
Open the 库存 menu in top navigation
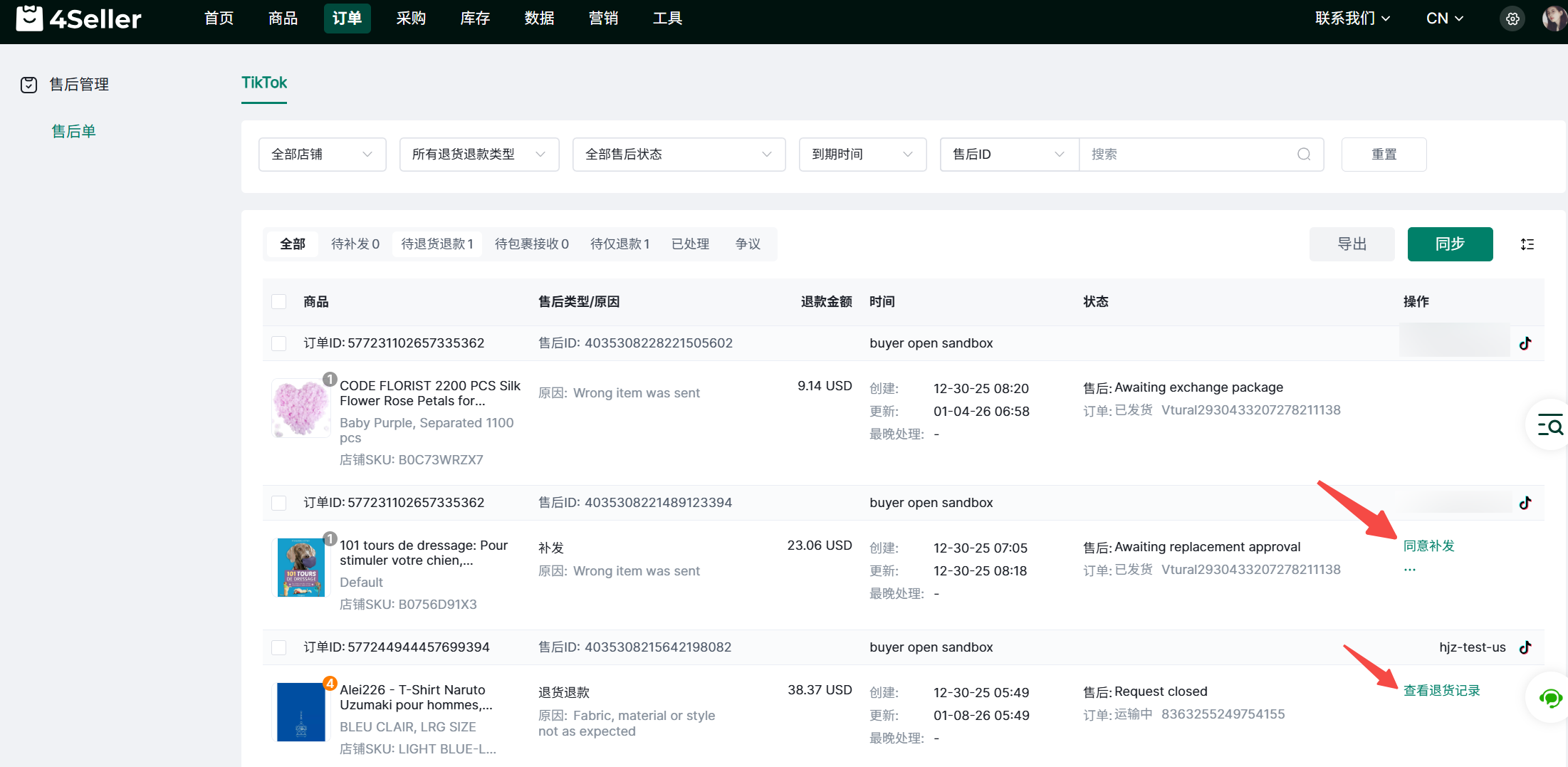[x=475, y=19]
